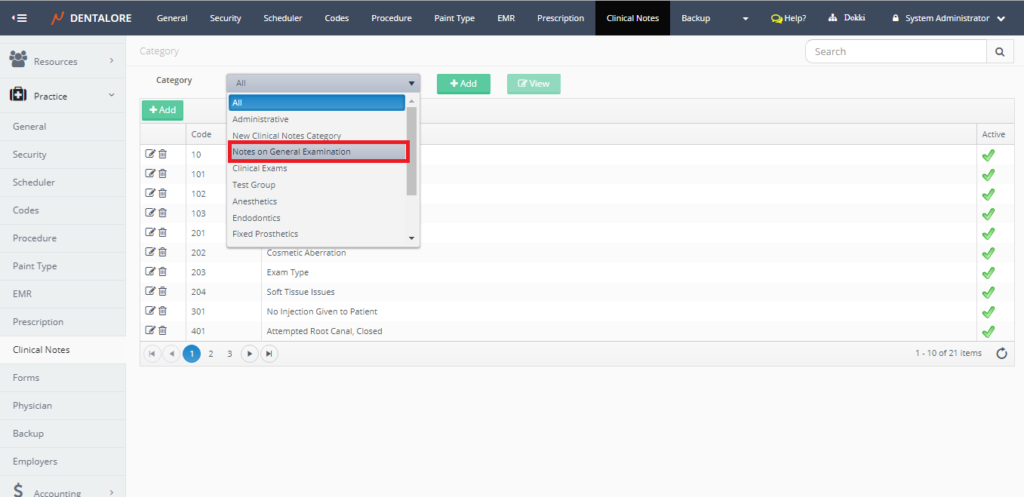Open the Prescription top navigation tab
The height and width of the screenshot is (497, 1024).
560,18
